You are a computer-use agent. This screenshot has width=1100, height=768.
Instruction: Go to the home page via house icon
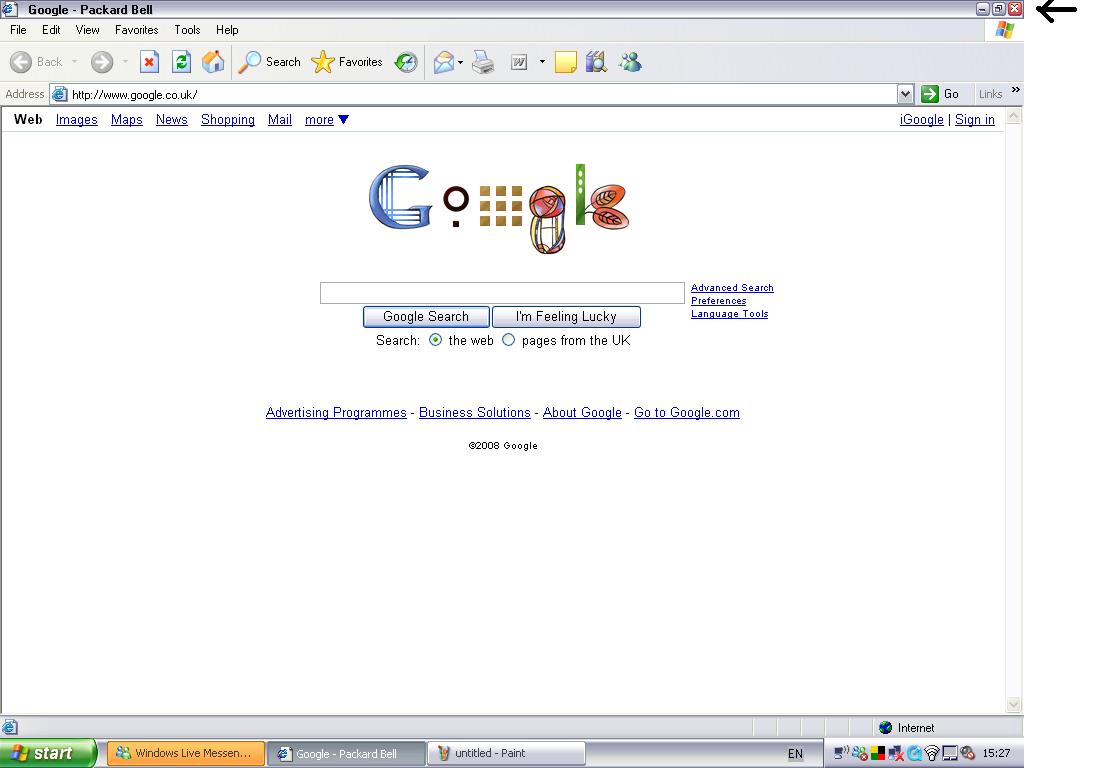(213, 62)
